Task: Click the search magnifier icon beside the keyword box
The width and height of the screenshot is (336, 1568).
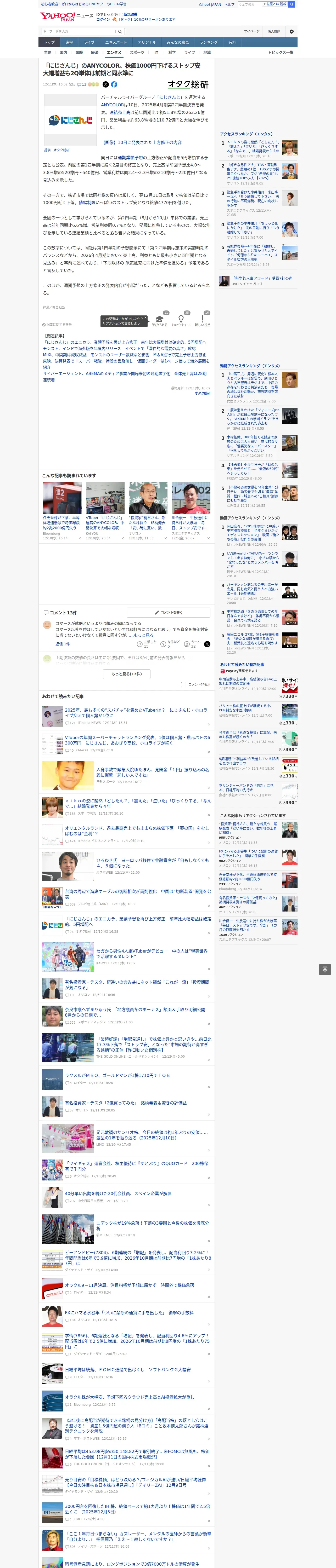Action: (x=120, y=32)
